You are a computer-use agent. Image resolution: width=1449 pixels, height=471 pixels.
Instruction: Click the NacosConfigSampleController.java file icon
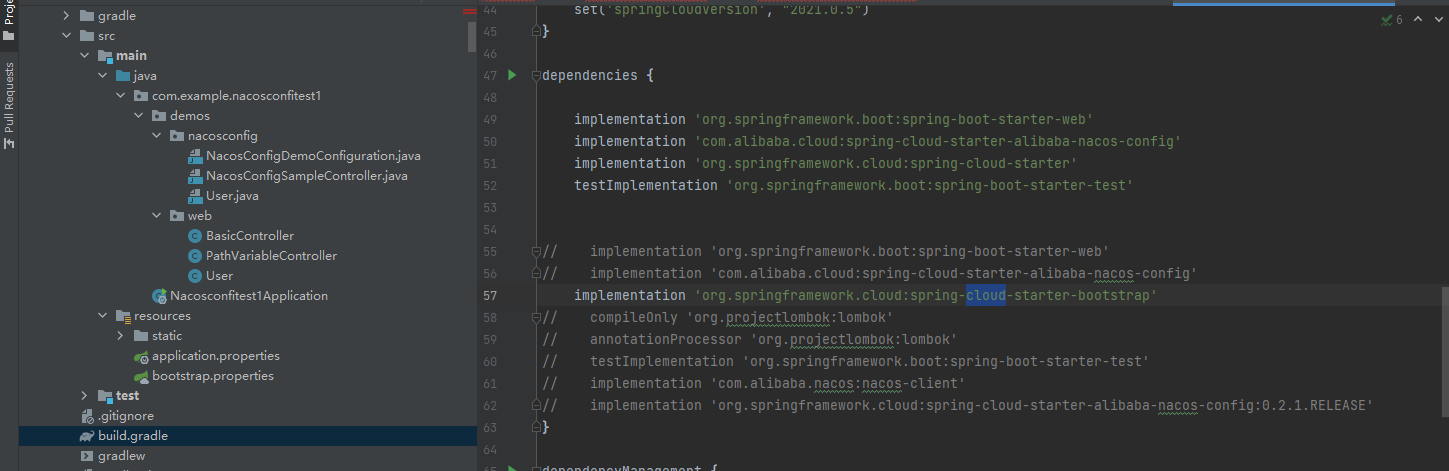point(195,176)
